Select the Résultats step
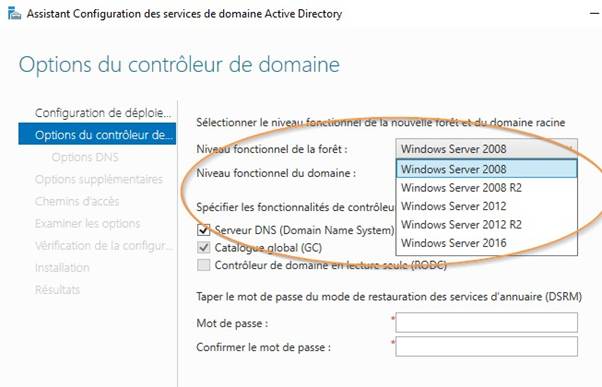 tap(58, 289)
